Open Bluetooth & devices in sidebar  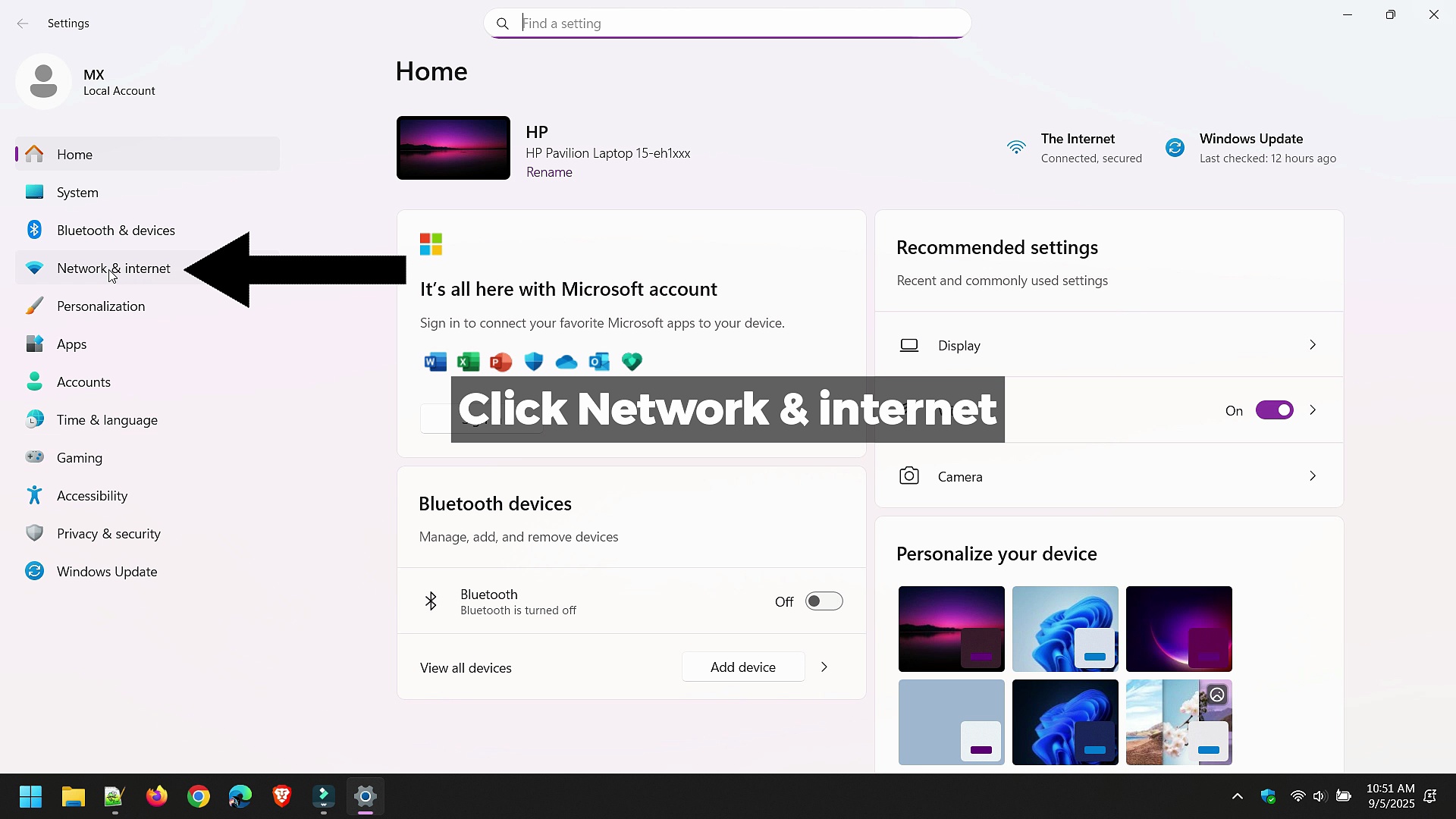click(x=147, y=231)
